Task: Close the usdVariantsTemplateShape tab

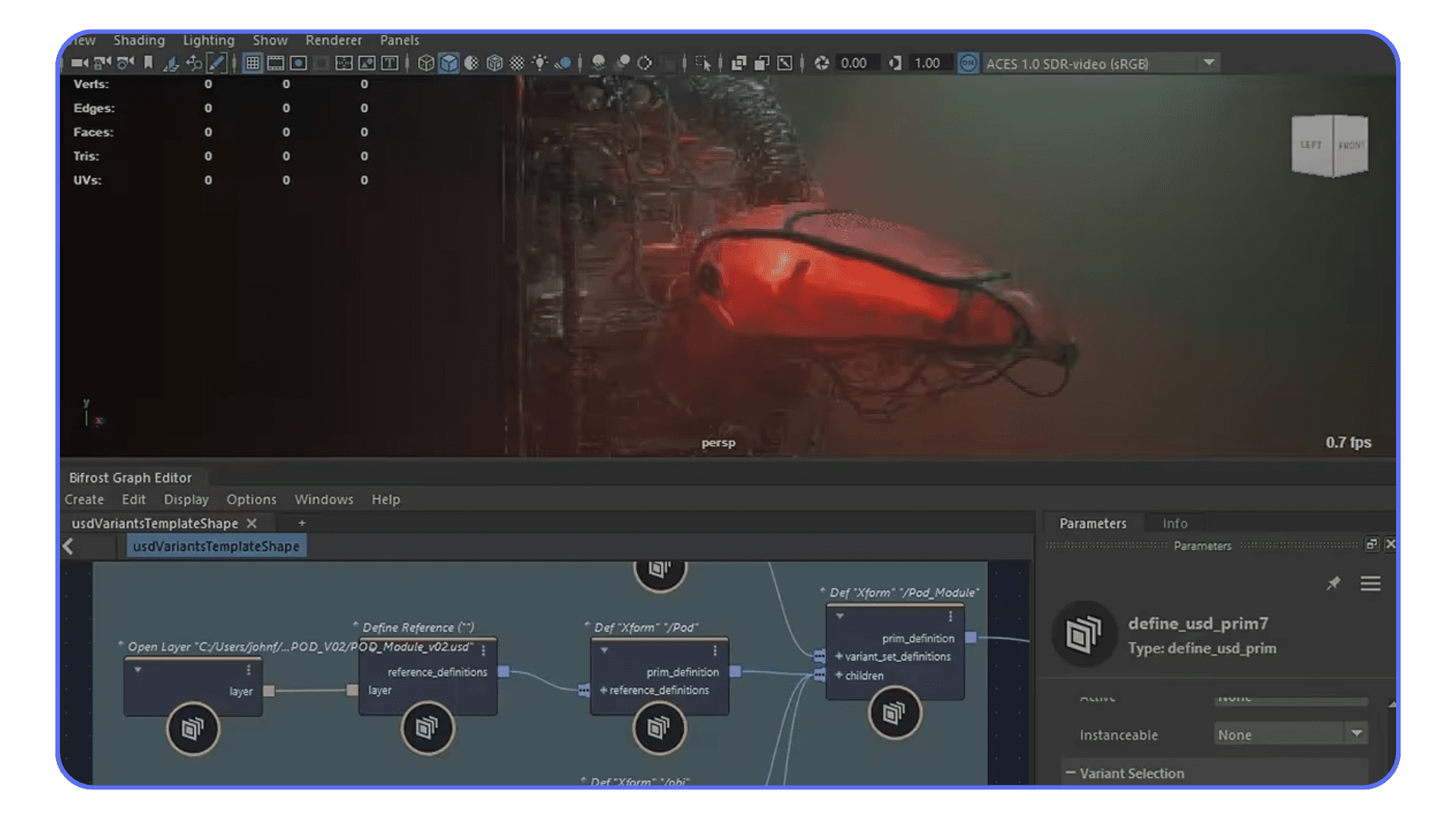Action: (x=252, y=523)
